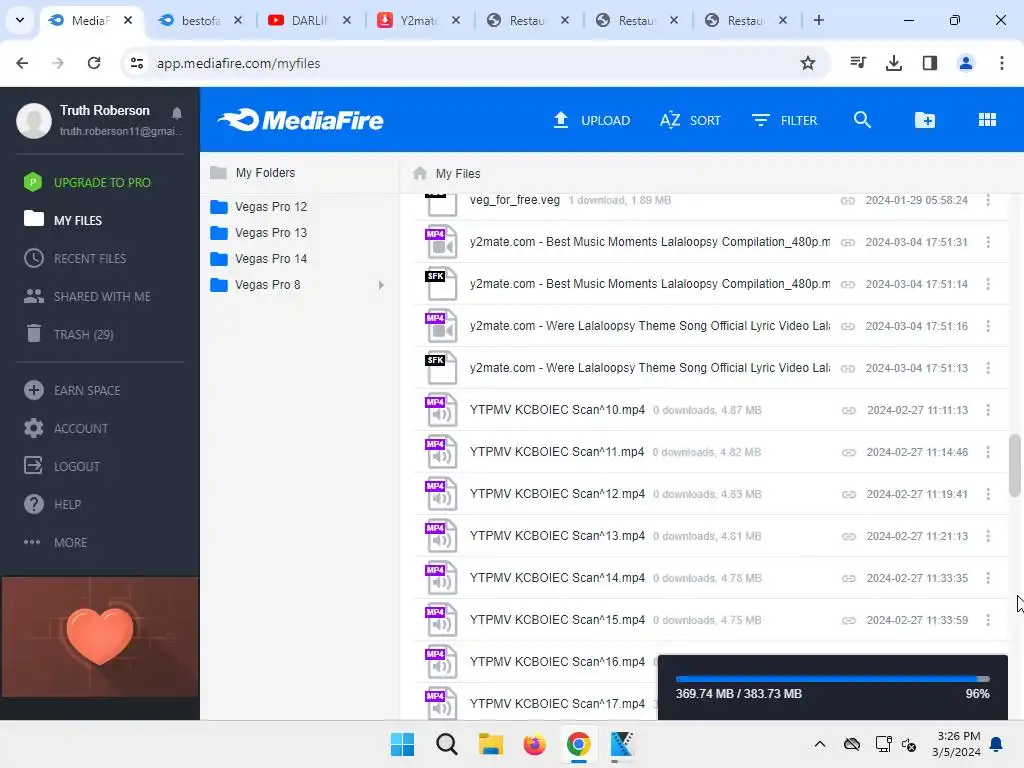The height and width of the screenshot is (768, 1024).
Task: Open Chrome downloads icon
Action: [893, 63]
